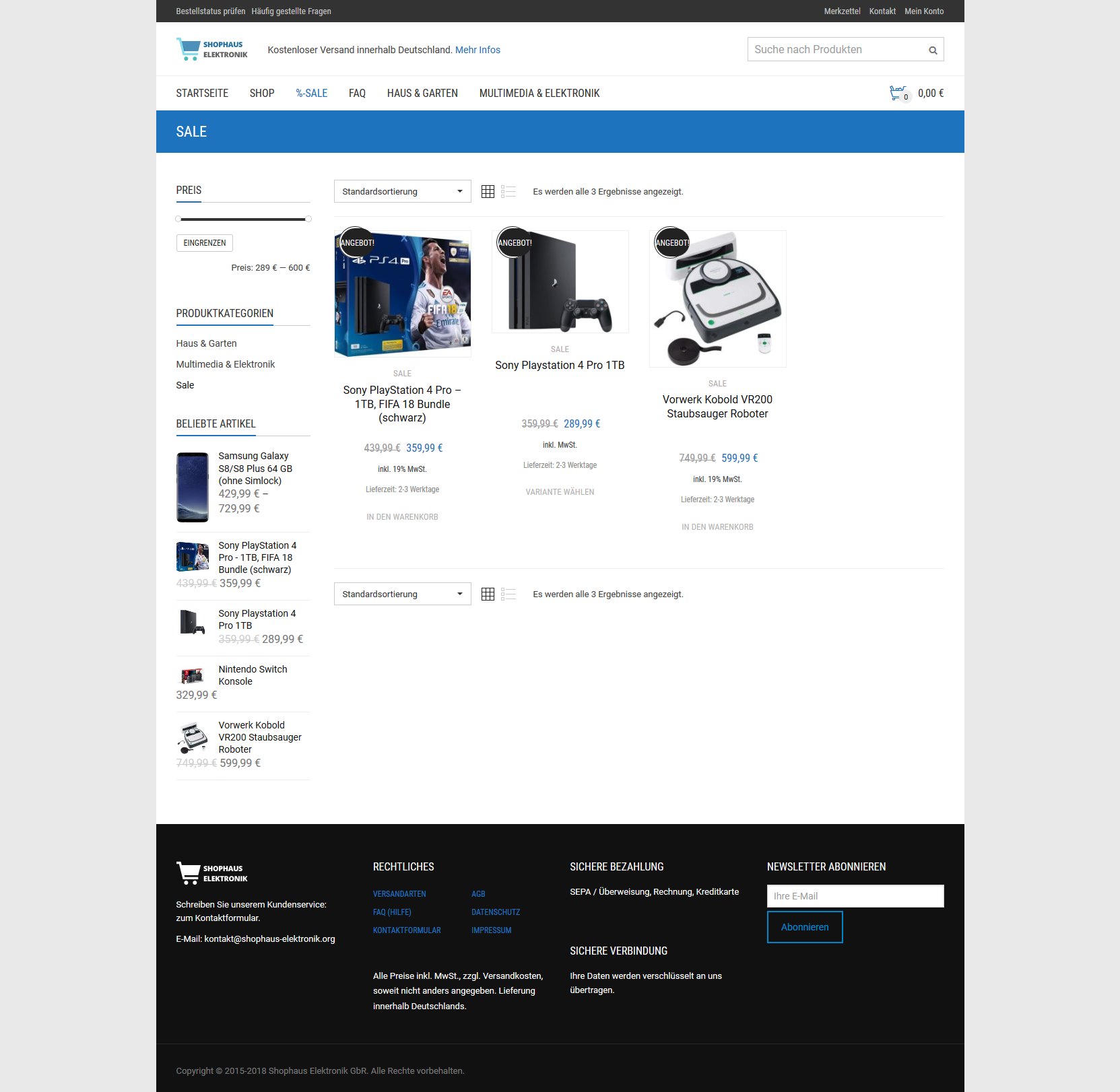Image resolution: width=1120 pixels, height=1092 pixels.
Task: Open the FAQ menu item
Action: point(357,94)
